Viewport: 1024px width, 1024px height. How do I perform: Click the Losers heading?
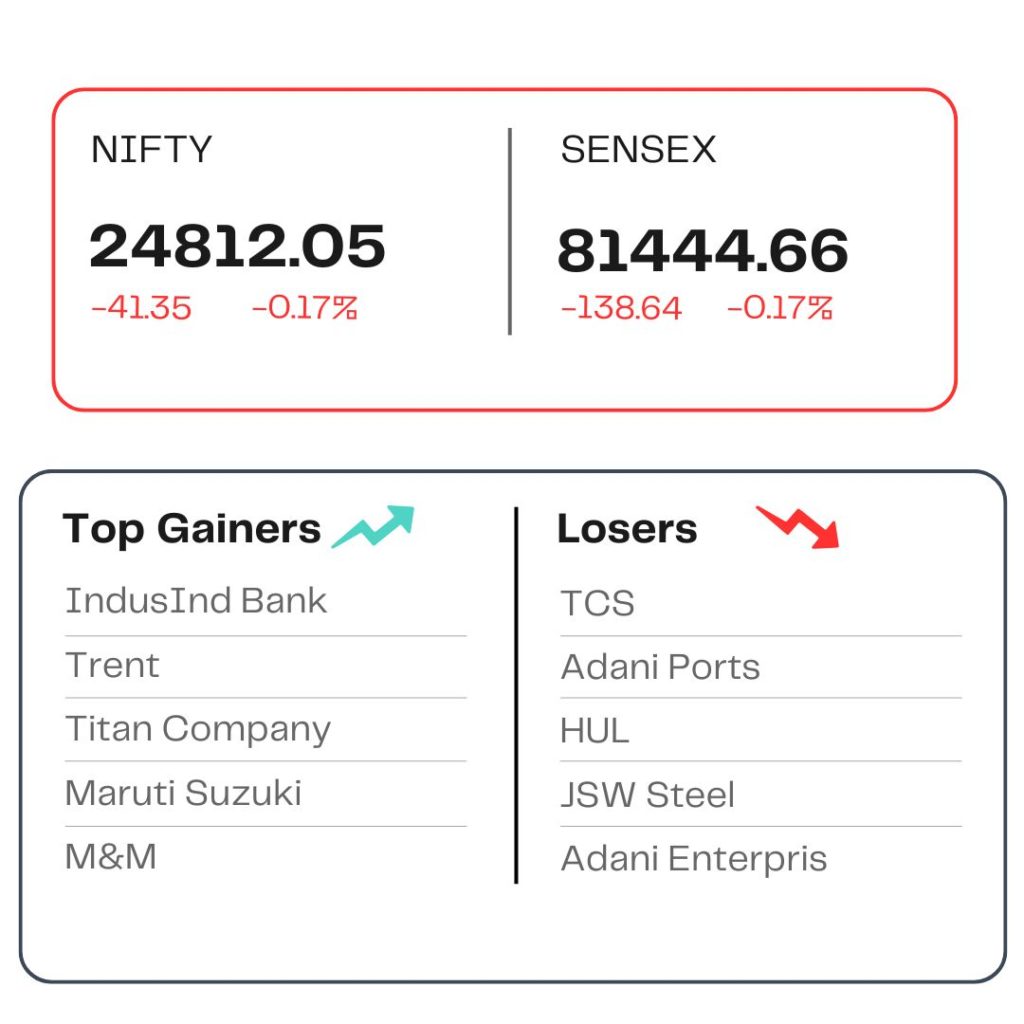tap(628, 529)
